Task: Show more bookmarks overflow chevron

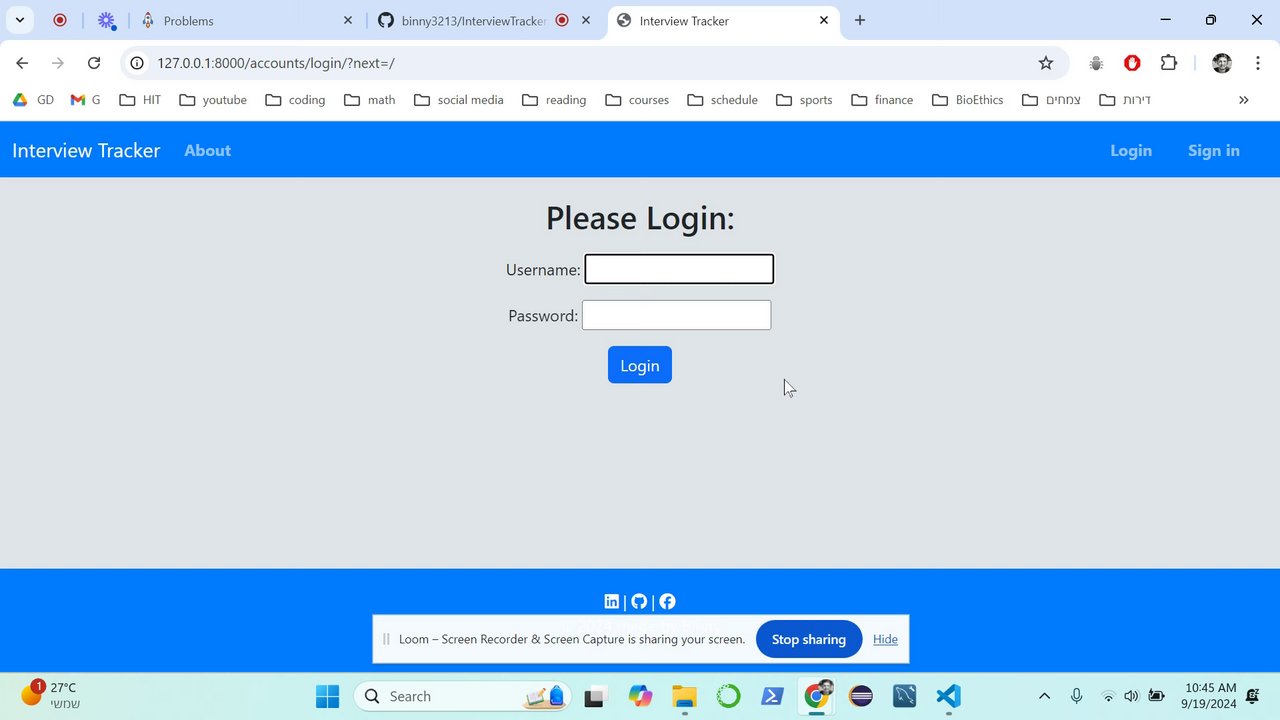Action: (1244, 100)
